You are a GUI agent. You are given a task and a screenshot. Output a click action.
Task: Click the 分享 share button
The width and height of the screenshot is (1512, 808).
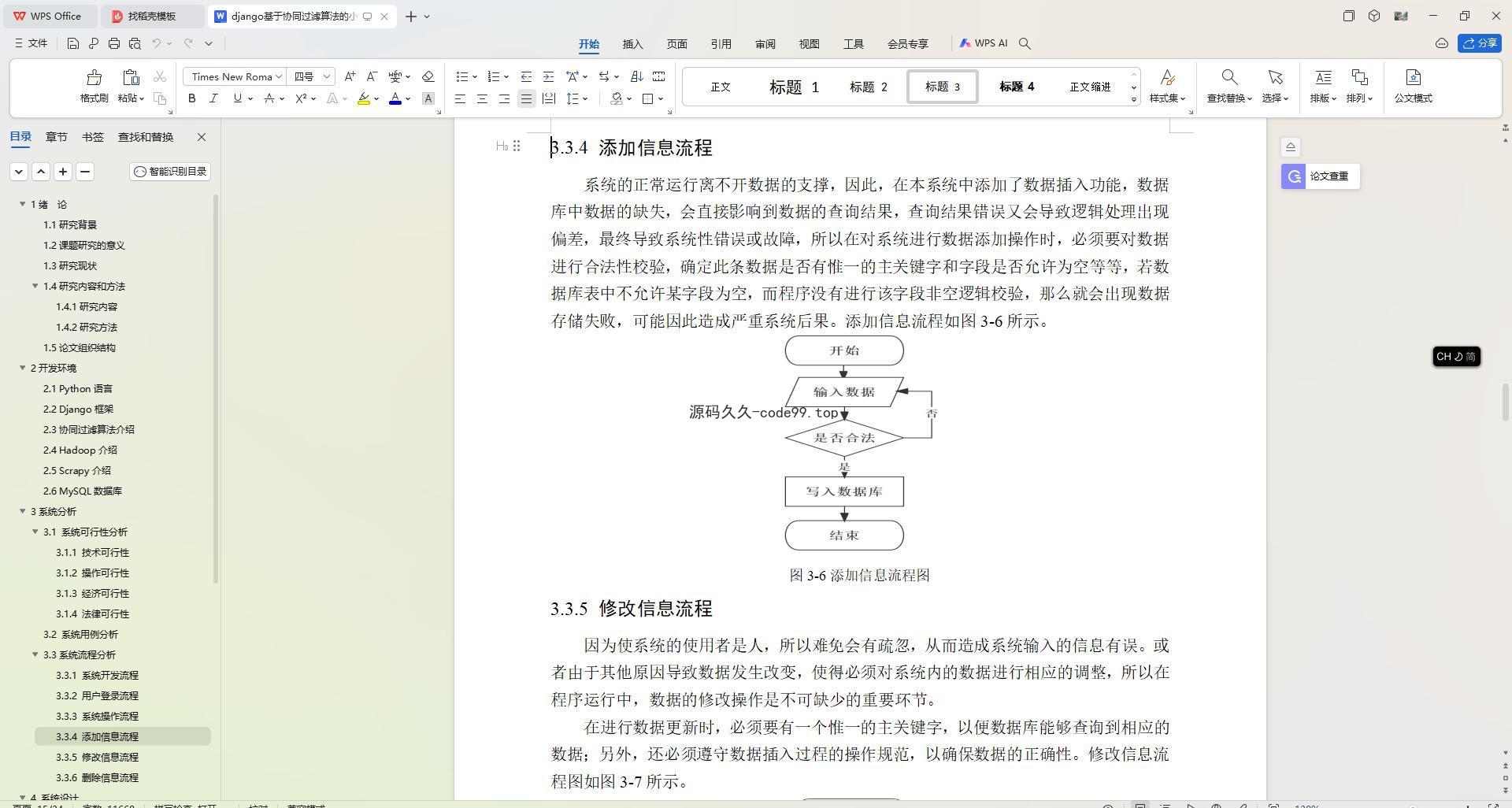click(1479, 43)
